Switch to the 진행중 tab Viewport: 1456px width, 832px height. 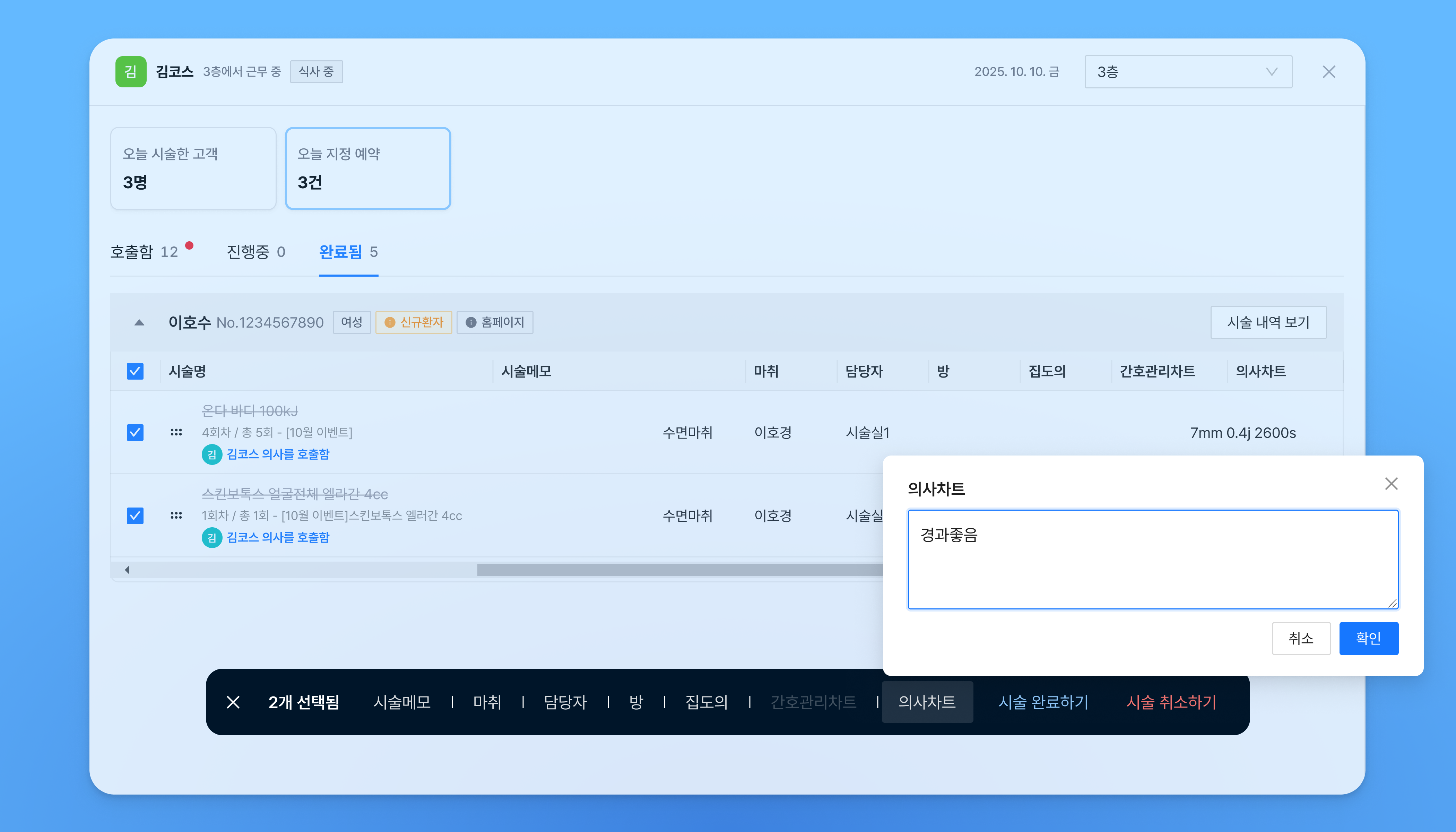(255, 252)
